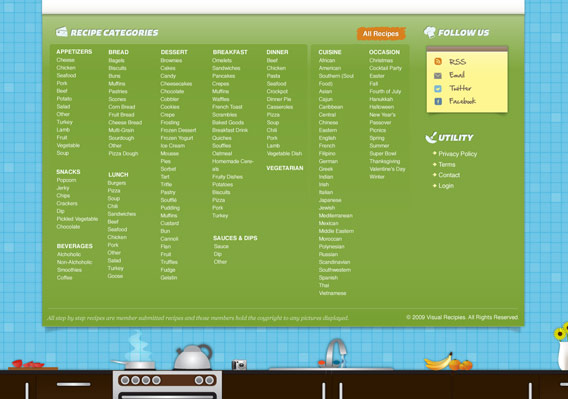Open Thanksgiving under Occasion

pyautogui.click(x=385, y=161)
